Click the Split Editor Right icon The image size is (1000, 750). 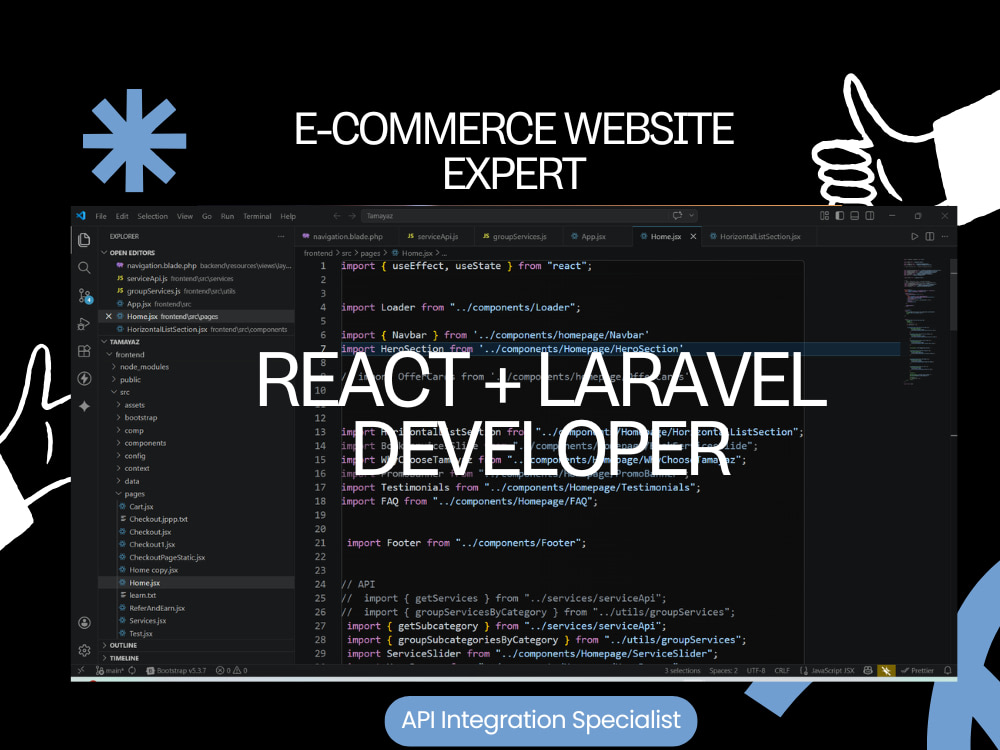[x=930, y=237]
